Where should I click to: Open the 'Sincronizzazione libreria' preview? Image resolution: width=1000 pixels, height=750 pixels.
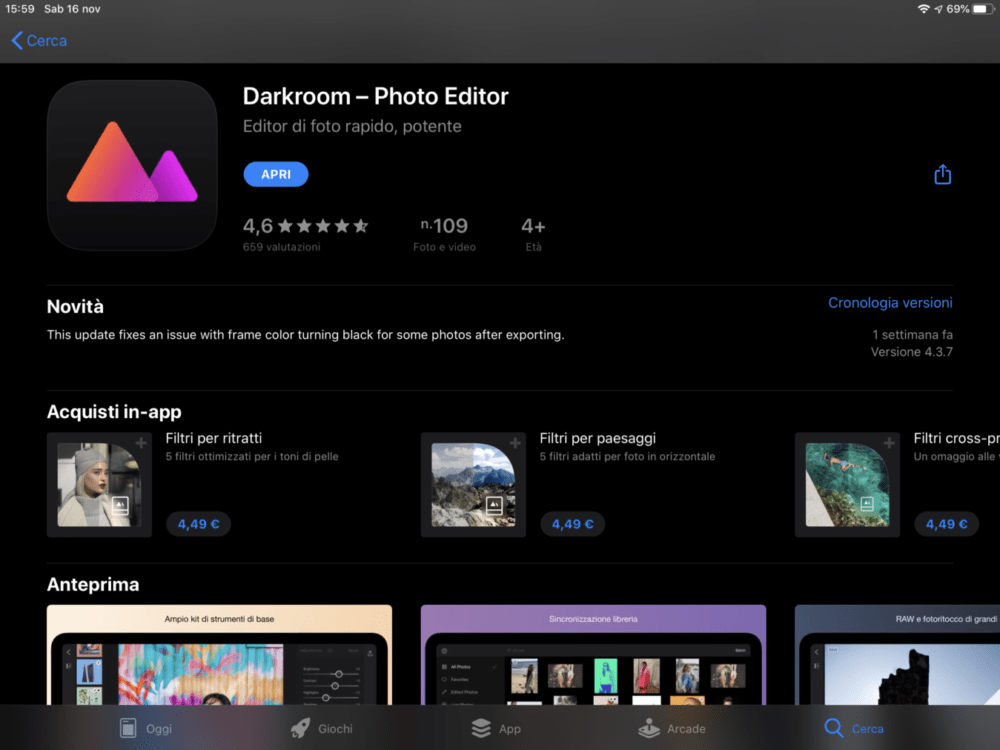pyautogui.click(x=593, y=655)
